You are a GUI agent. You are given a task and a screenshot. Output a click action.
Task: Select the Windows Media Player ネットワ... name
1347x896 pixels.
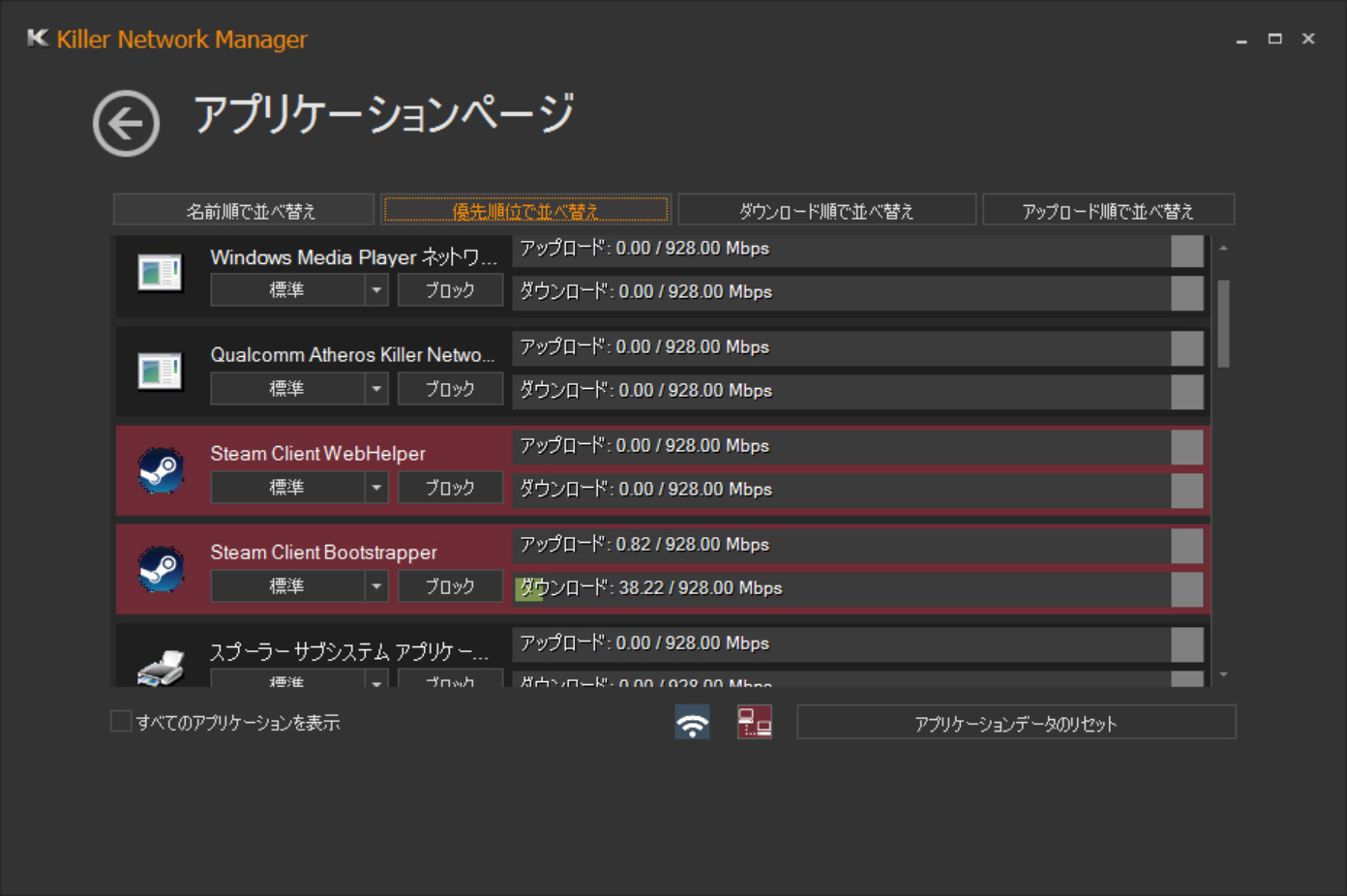point(354,257)
